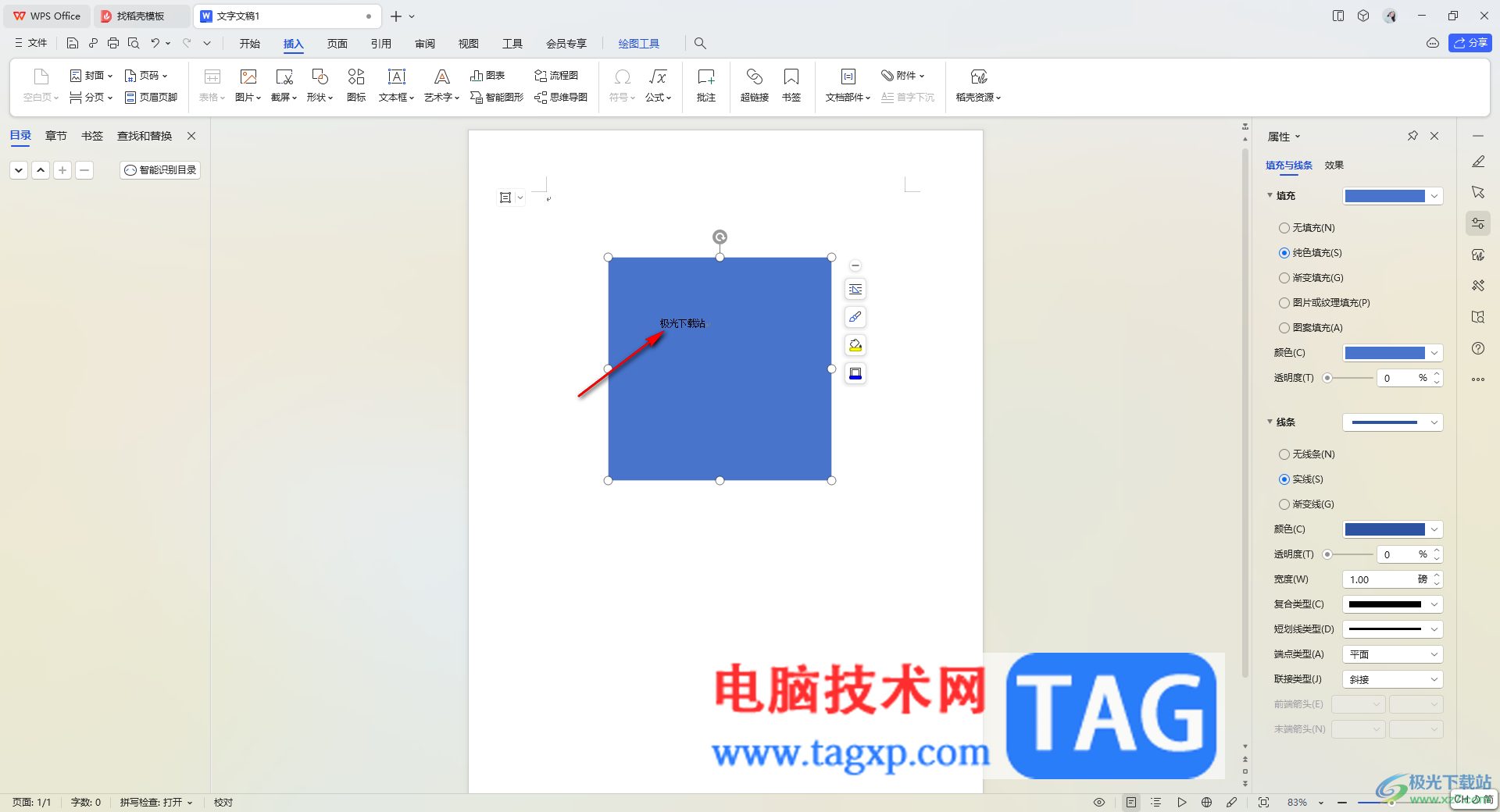Screen dimensions: 1500x812
Task: Switch to the 效果 effects tab
Action: click(1334, 166)
